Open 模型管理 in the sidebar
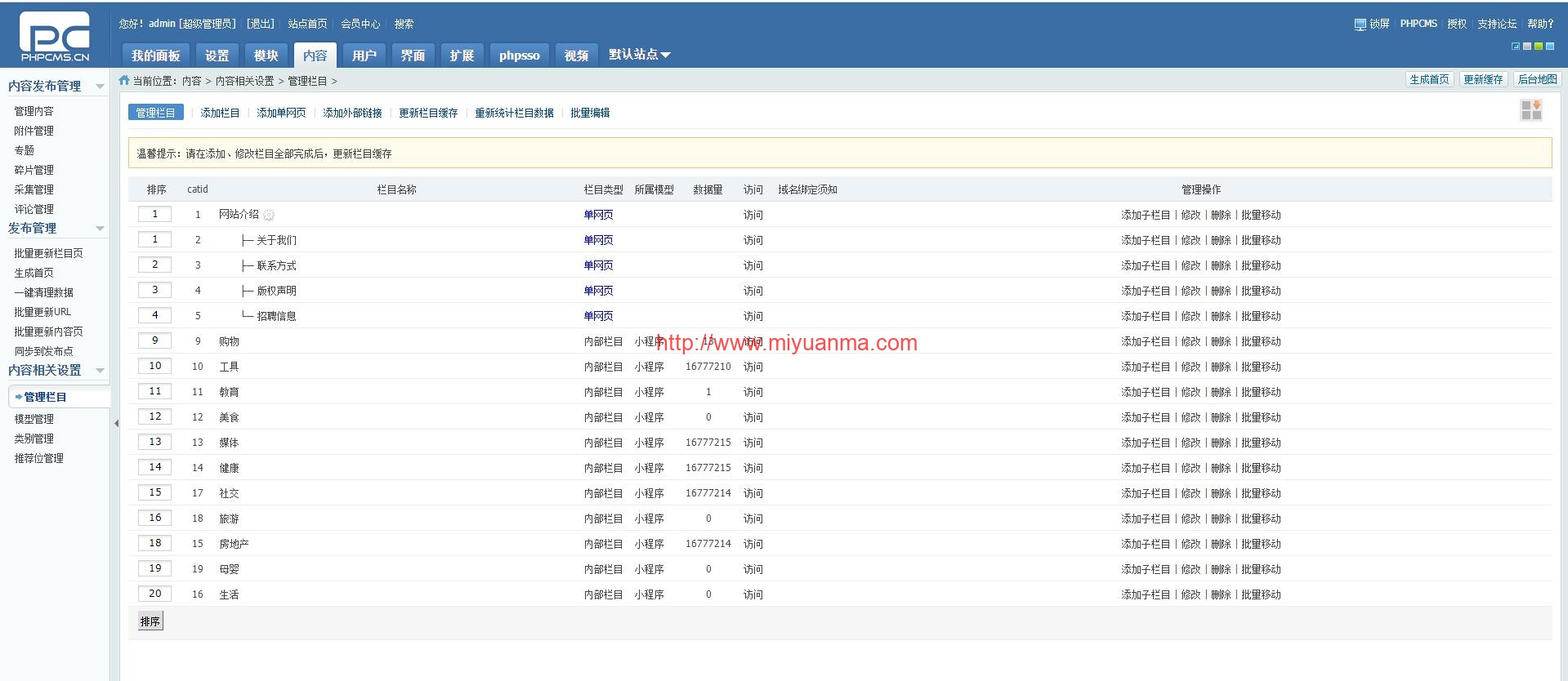The image size is (1568, 681). (x=34, y=419)
